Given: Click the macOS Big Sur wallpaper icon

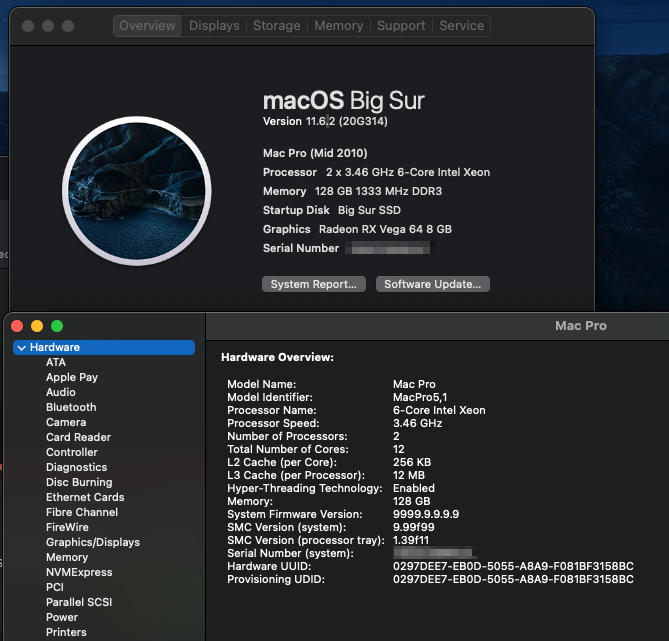Looking at the screenshot, I should (137, 190).
